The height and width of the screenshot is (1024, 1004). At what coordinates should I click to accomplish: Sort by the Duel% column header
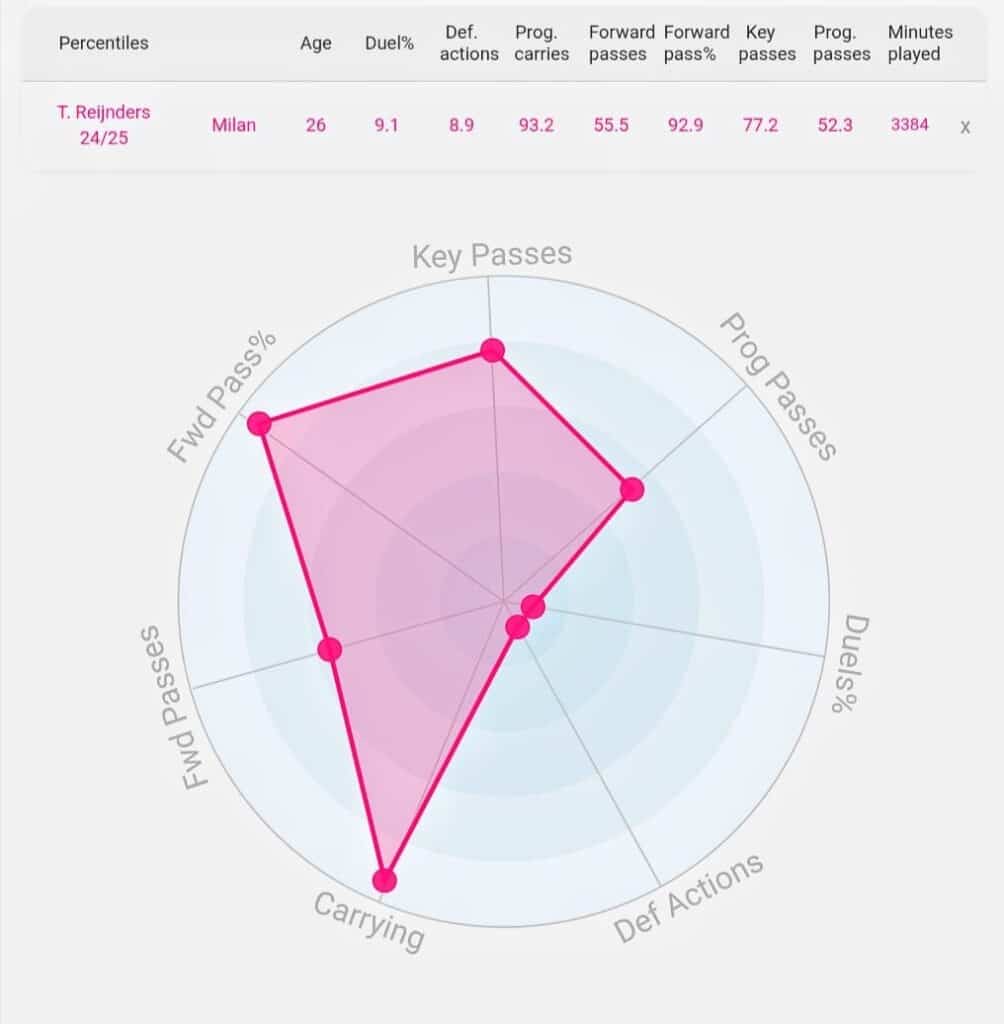click(x=389, y=43)
